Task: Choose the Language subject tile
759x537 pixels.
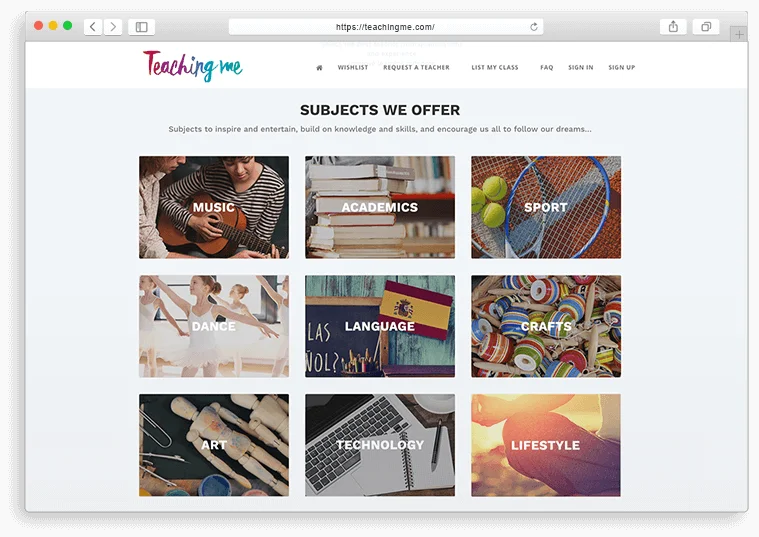Action: [x=380, y=326]
